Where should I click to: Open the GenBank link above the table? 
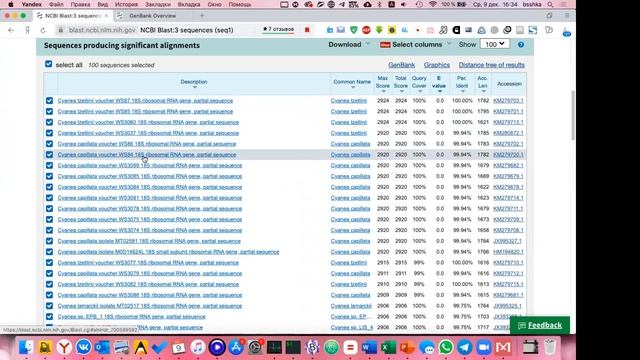coord(402,65)
